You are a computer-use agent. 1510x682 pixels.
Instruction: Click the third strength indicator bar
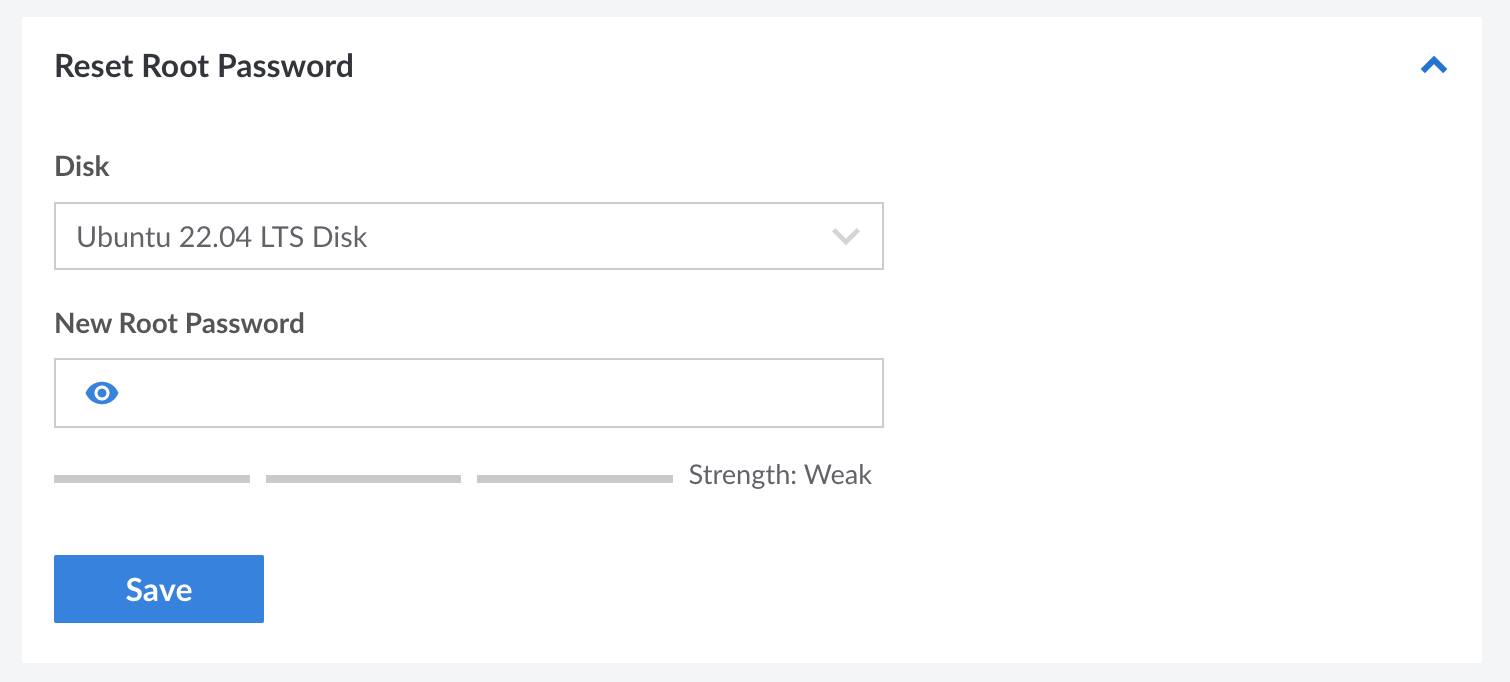pos(573,478)
